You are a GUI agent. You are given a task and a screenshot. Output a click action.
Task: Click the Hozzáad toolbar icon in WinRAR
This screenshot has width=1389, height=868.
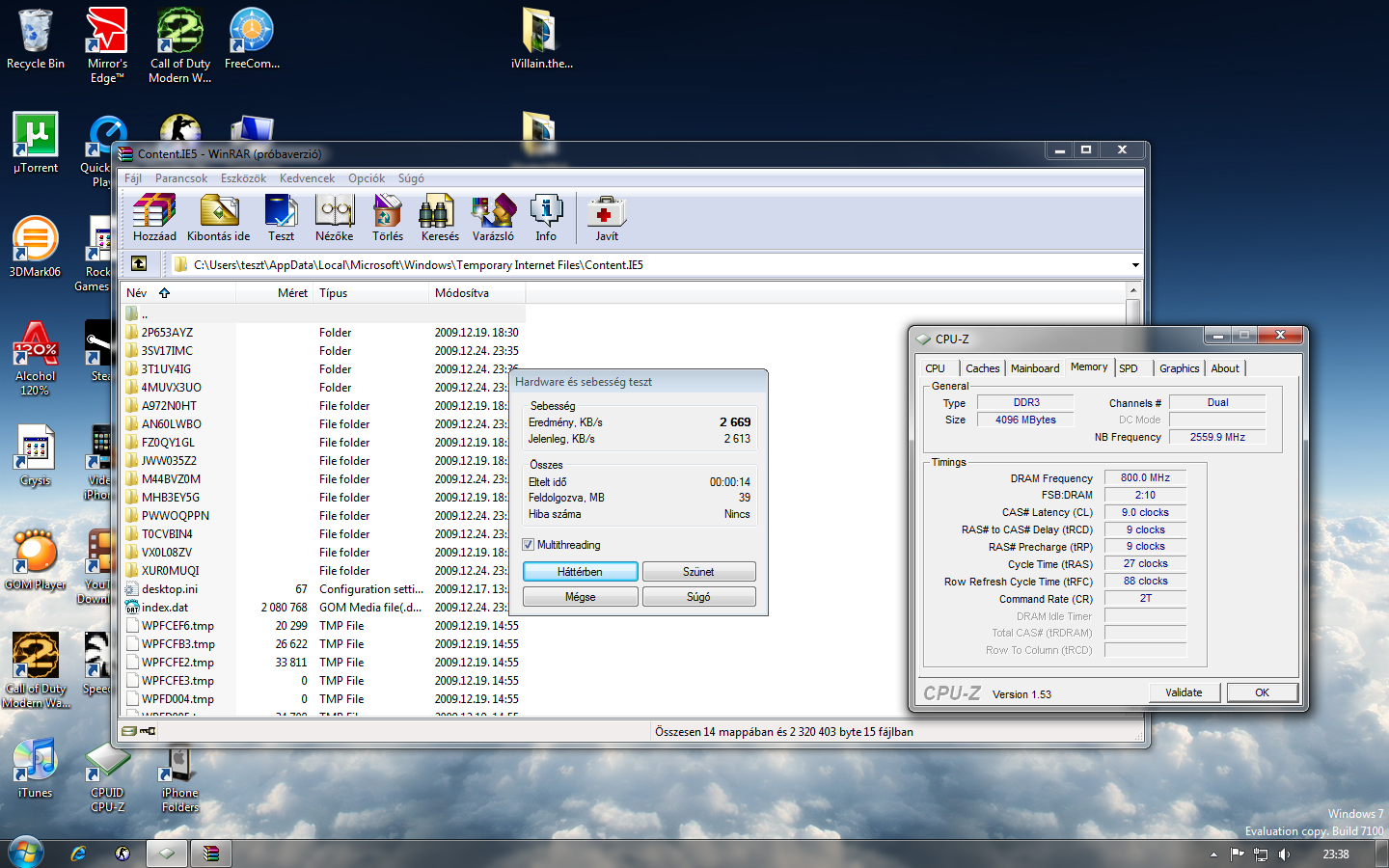pyautogui.click(x=154, y=218)
